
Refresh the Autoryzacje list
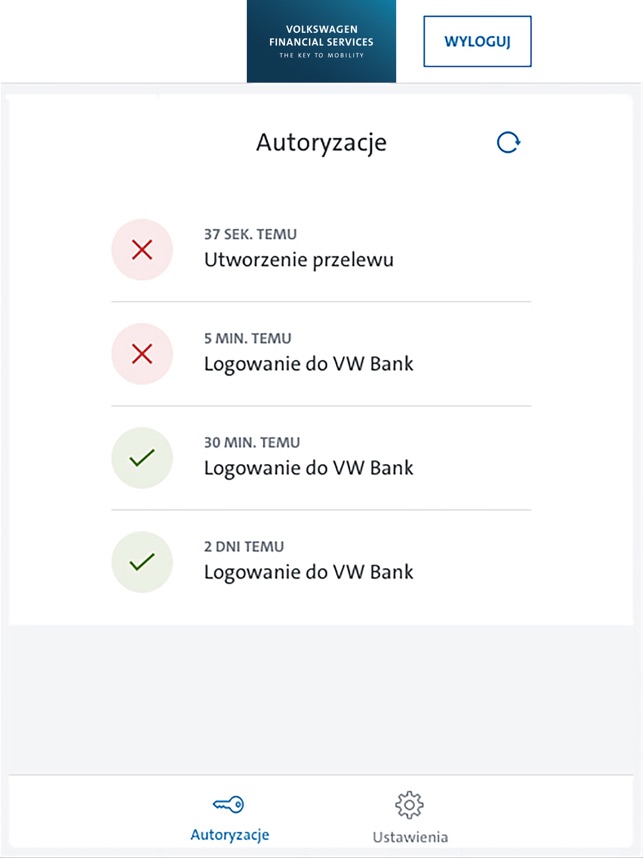[508, 143]
